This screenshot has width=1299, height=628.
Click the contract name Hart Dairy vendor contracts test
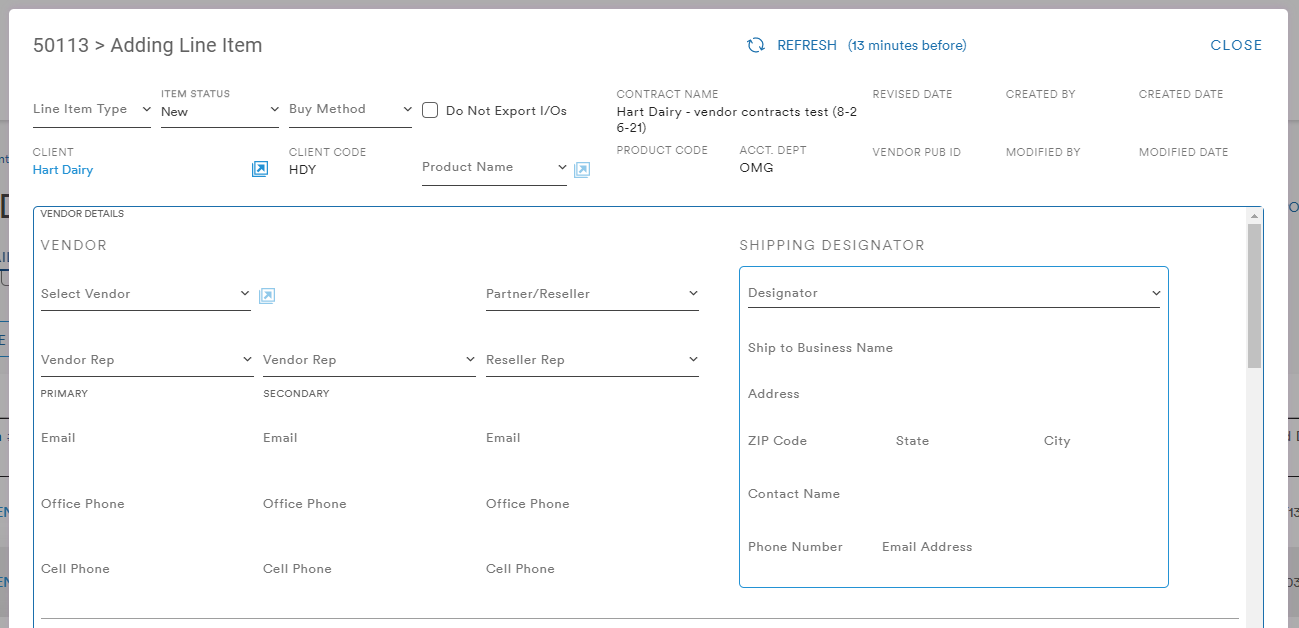coord(737,120)
